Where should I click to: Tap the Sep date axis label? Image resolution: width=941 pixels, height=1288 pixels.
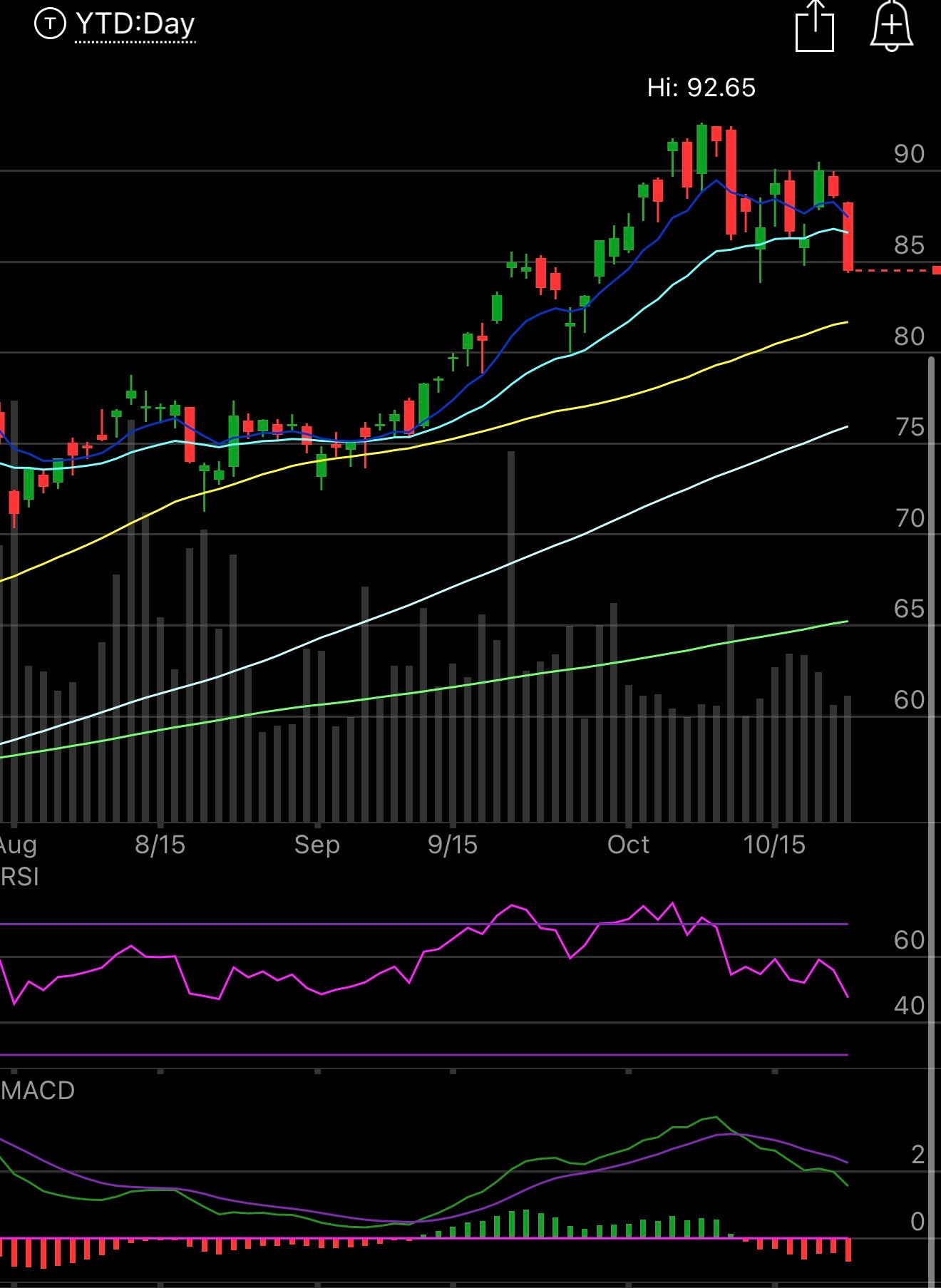[317, 845]
